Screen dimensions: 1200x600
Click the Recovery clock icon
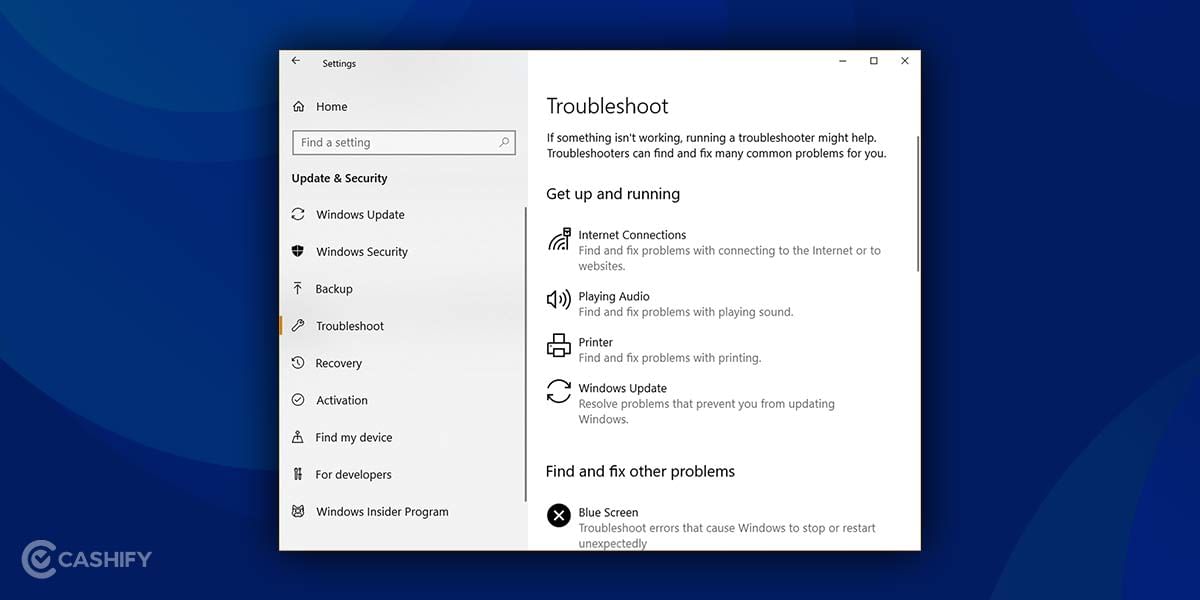point(298,363)
